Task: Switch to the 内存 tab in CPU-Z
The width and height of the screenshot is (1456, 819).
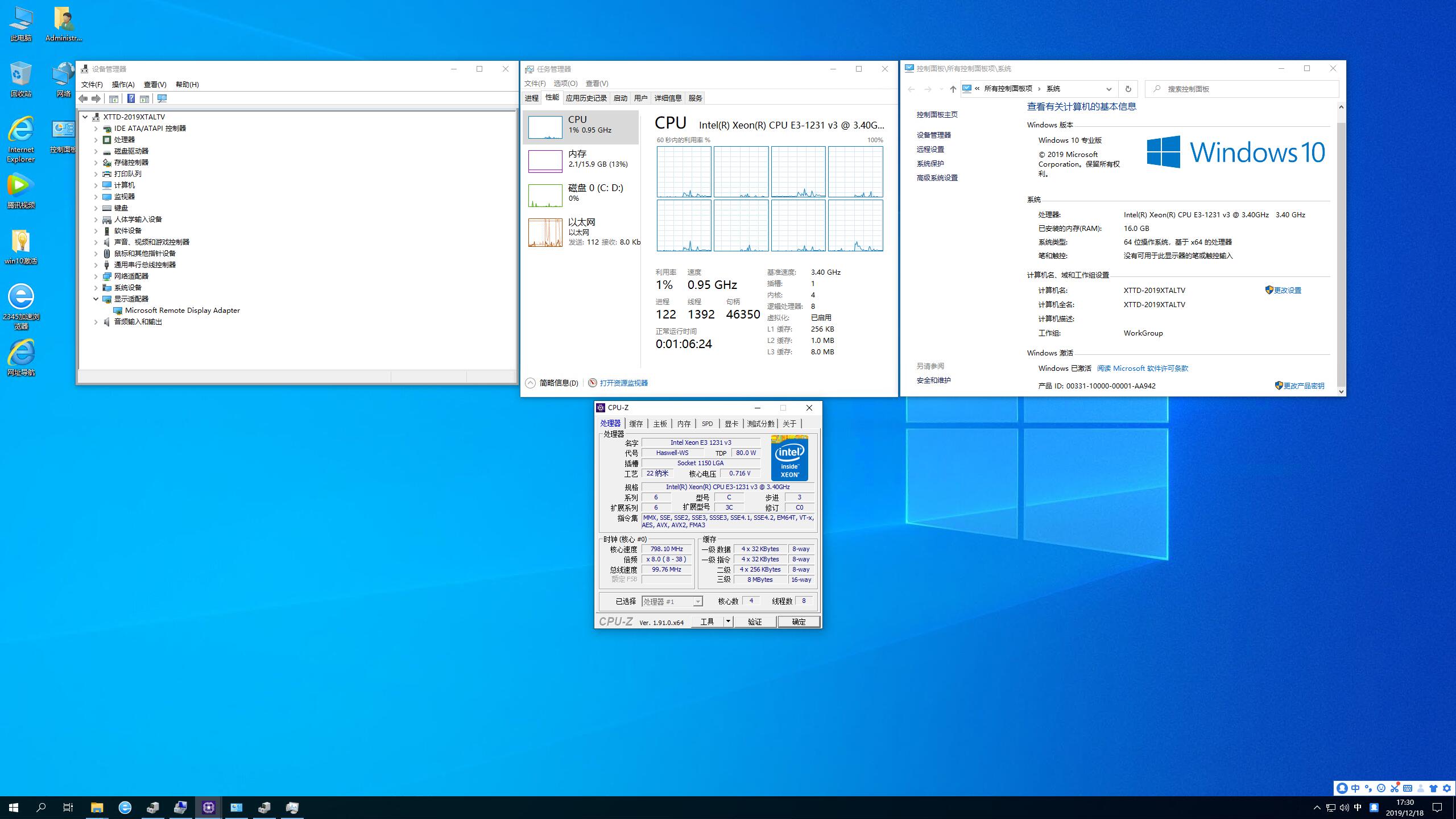Action: 684,424
